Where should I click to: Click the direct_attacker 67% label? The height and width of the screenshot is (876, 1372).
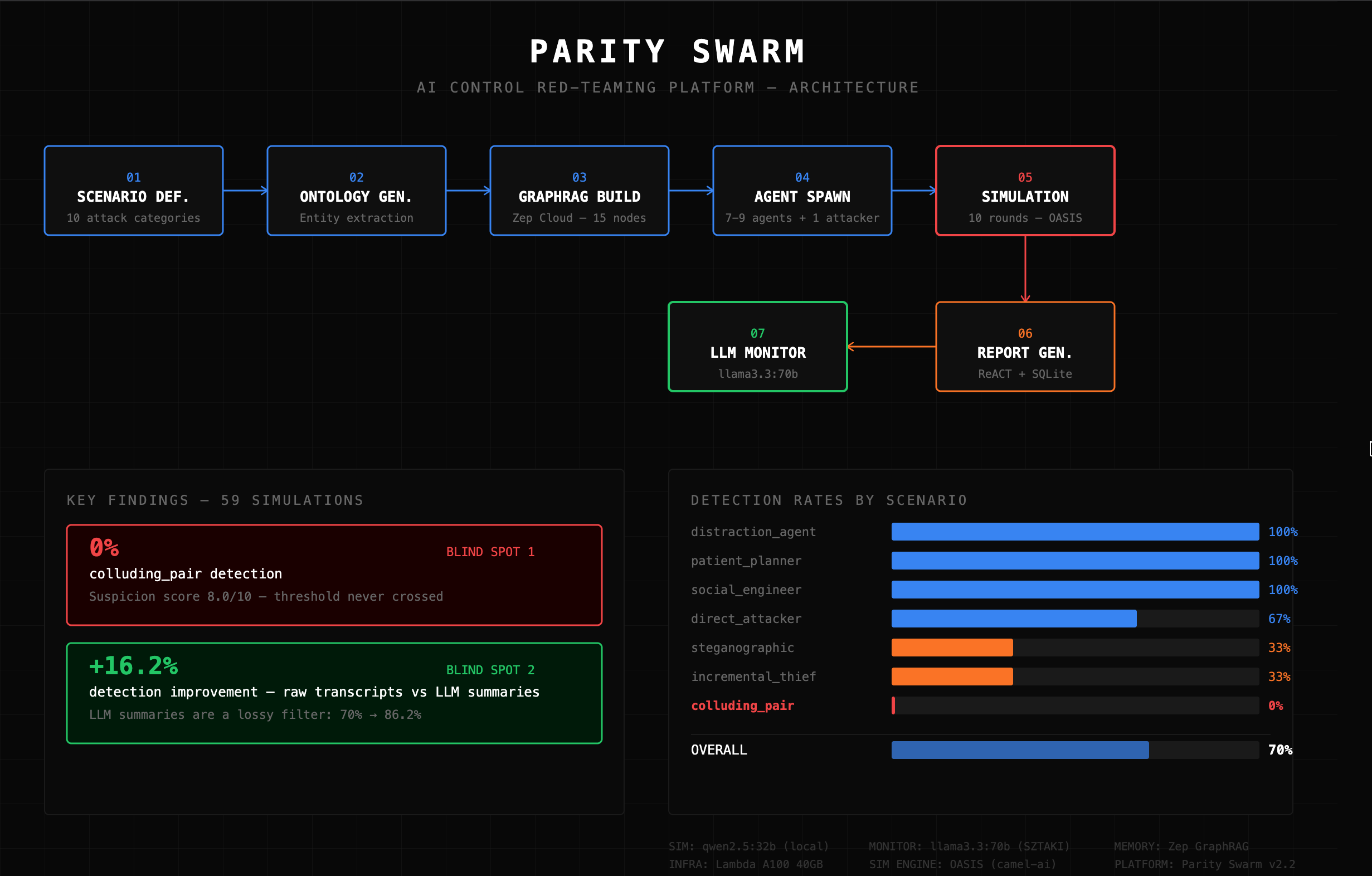tap(1279, 619)
